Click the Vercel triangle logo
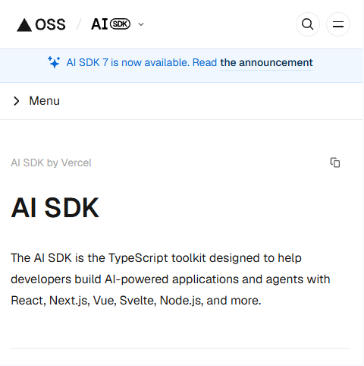Screen dimensions: 364x366 (24, 25)
